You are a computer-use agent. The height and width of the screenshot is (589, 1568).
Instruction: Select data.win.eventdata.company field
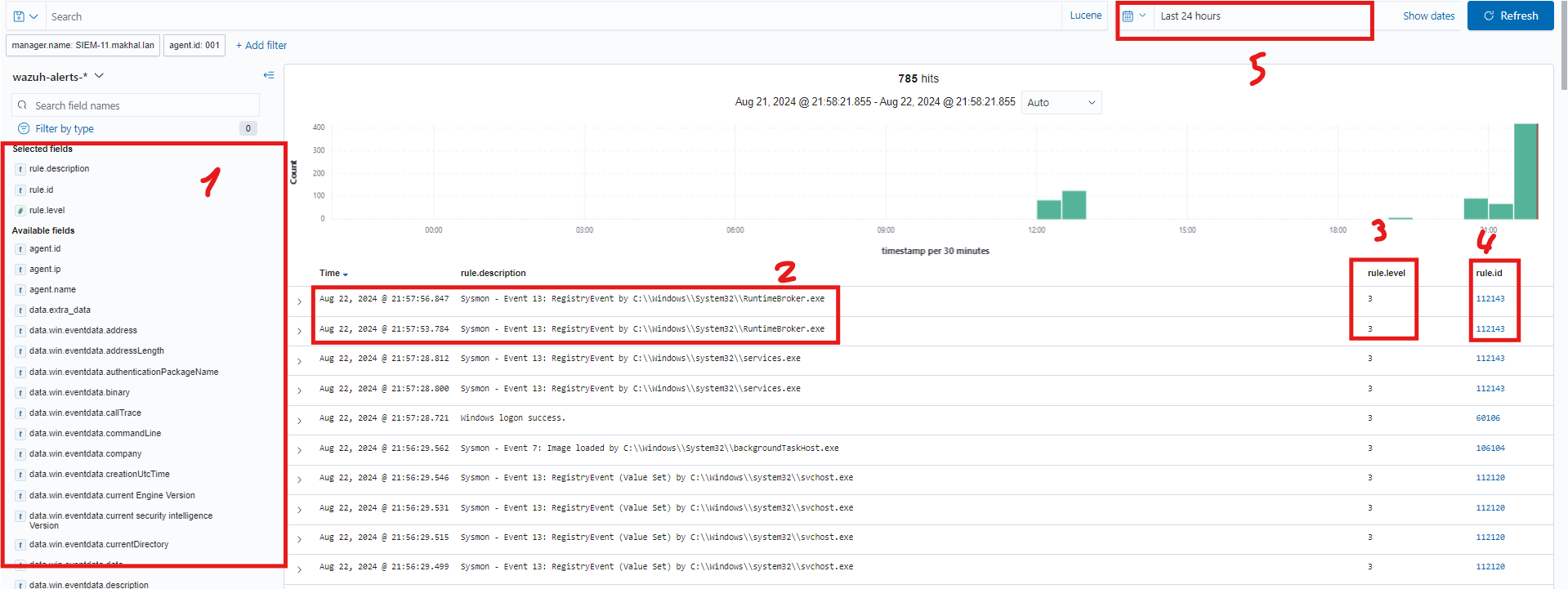(x=85, y=454)
